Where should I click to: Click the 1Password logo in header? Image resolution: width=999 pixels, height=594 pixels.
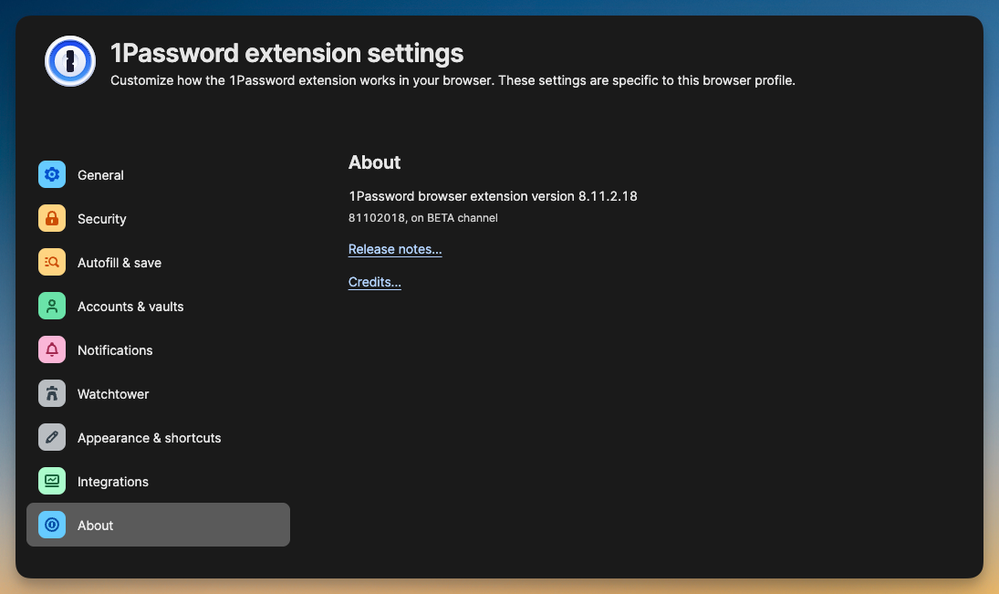[70, 61]
